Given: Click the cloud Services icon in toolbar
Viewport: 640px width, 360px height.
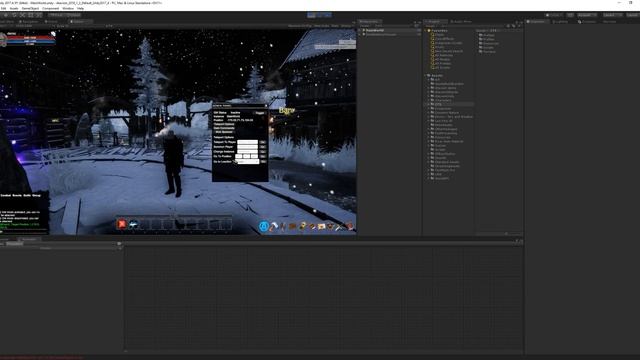Looking at the screenshot, I should pos(570,15).
